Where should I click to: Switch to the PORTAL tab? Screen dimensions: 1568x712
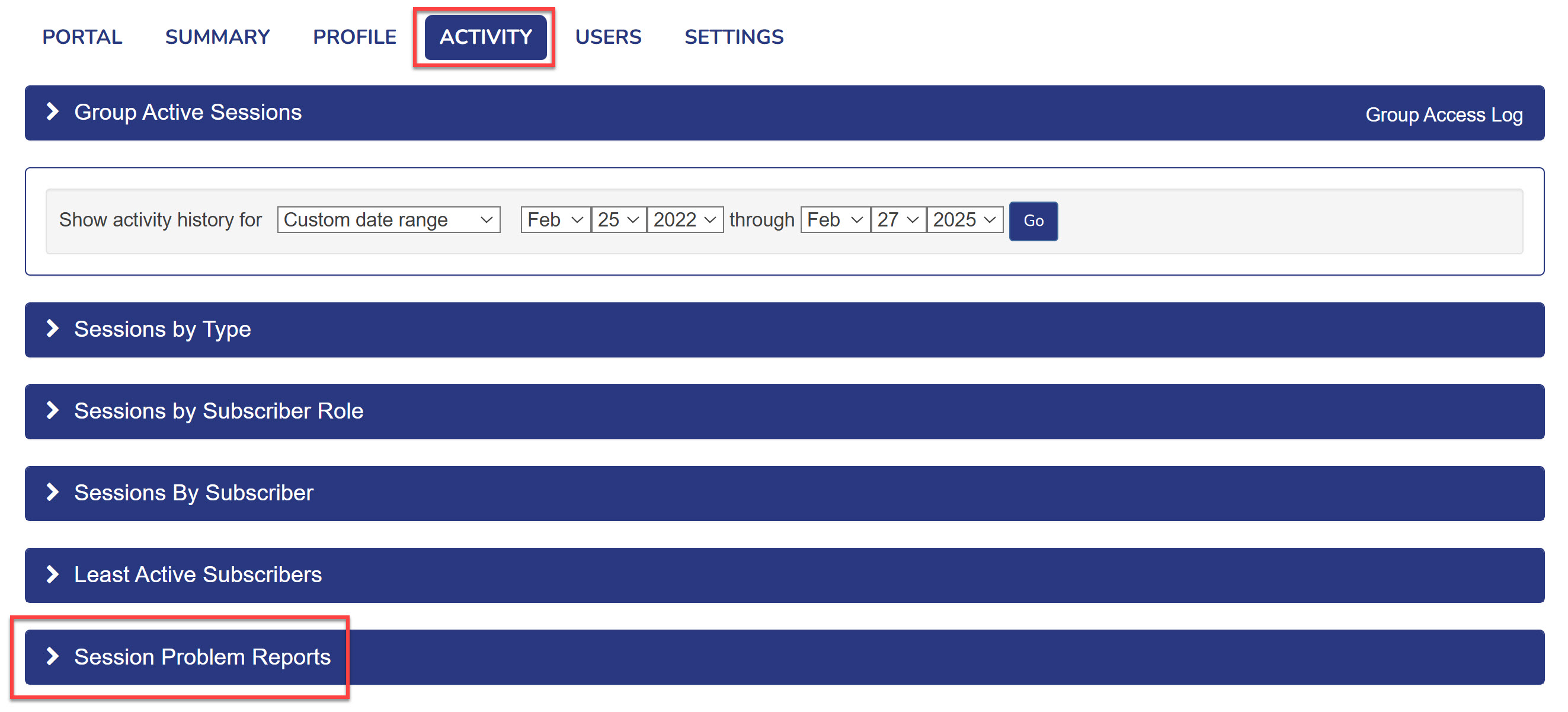82,37
